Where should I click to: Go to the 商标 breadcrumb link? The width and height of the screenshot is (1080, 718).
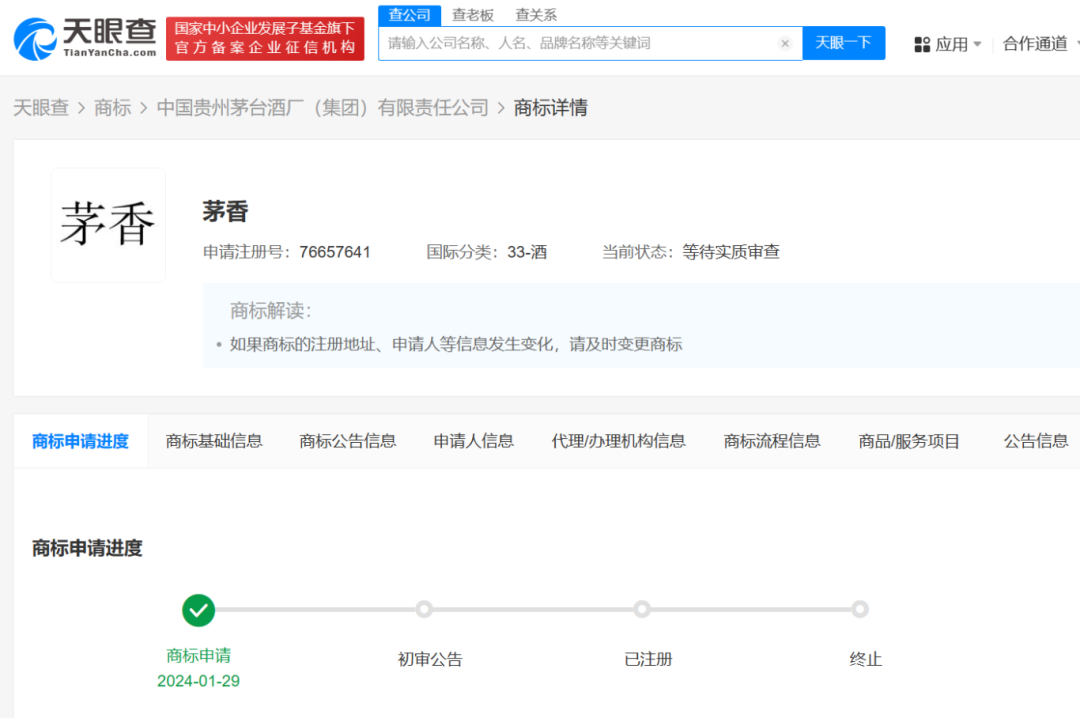112,108
